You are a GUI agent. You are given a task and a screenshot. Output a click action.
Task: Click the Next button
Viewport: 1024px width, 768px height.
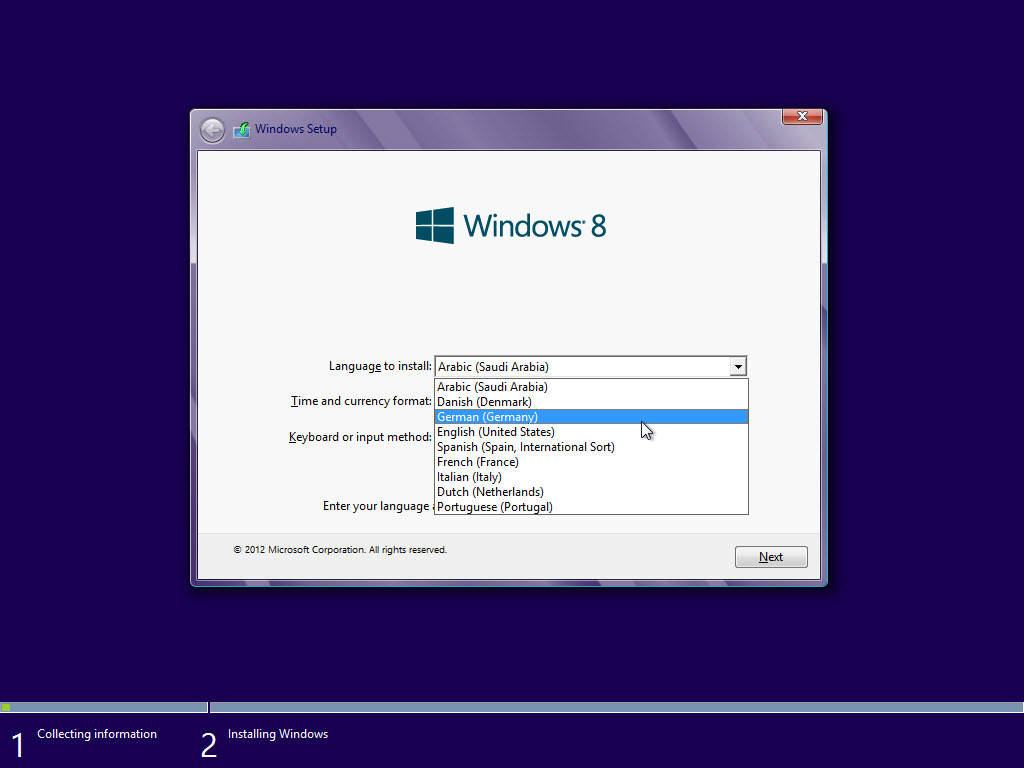pos(771,557)
